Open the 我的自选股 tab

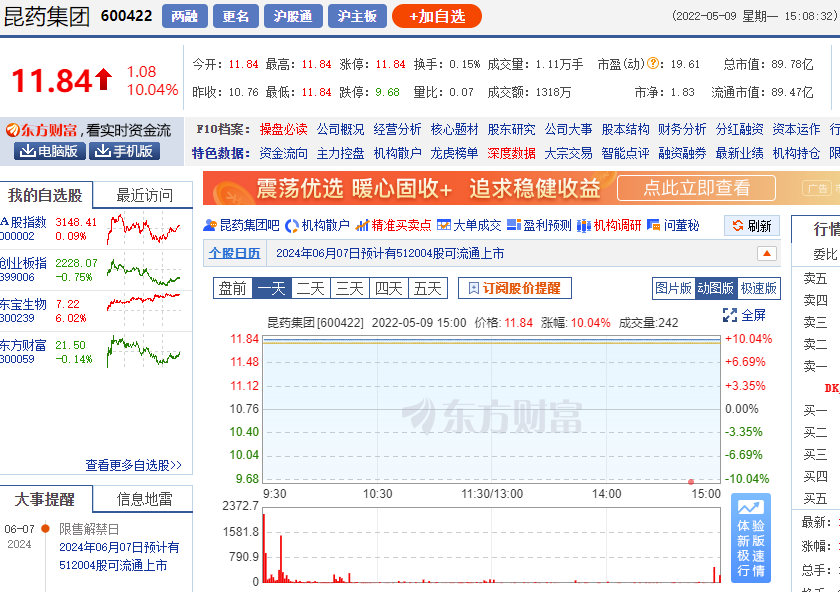pyautogui.click(x=46, y=195)
